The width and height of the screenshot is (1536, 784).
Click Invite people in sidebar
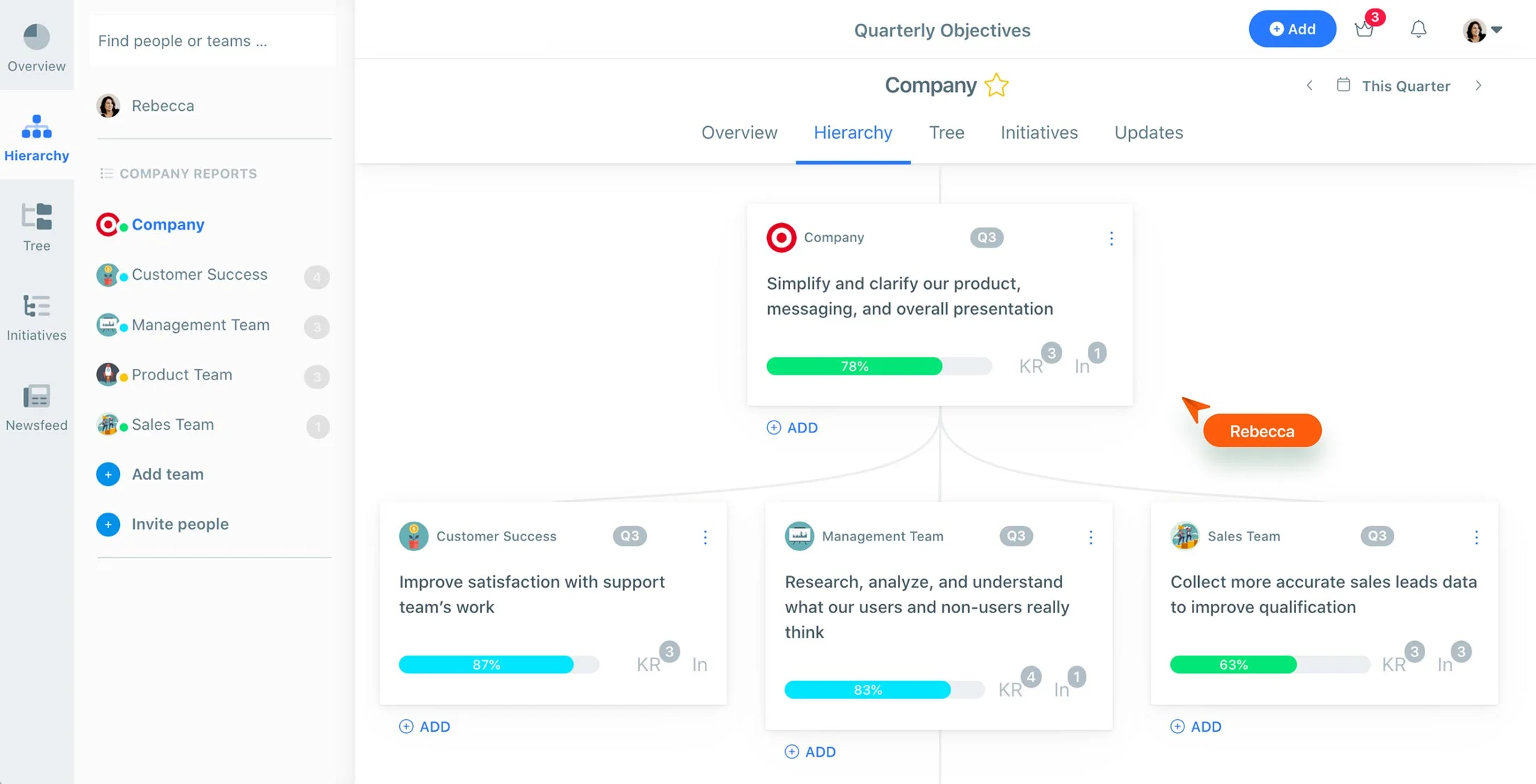coord(179,524)
